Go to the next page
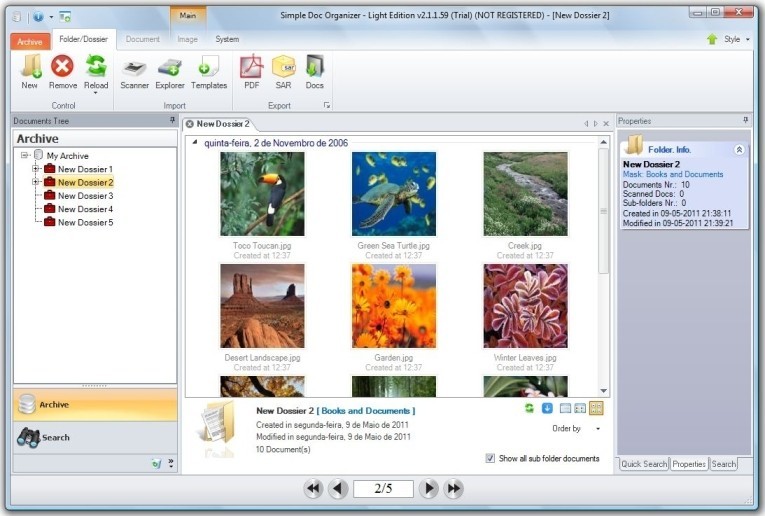The height and width of the screenshot is (516, 765). [429, 488]
